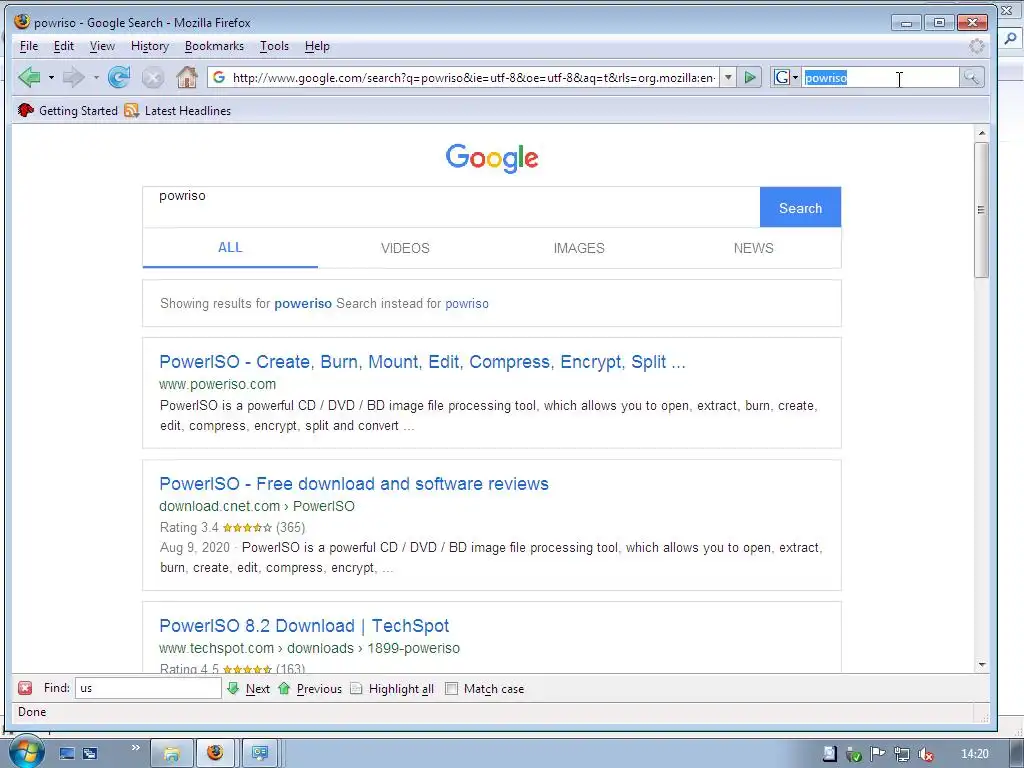Open the third taskbar application button

coord(260,754)
